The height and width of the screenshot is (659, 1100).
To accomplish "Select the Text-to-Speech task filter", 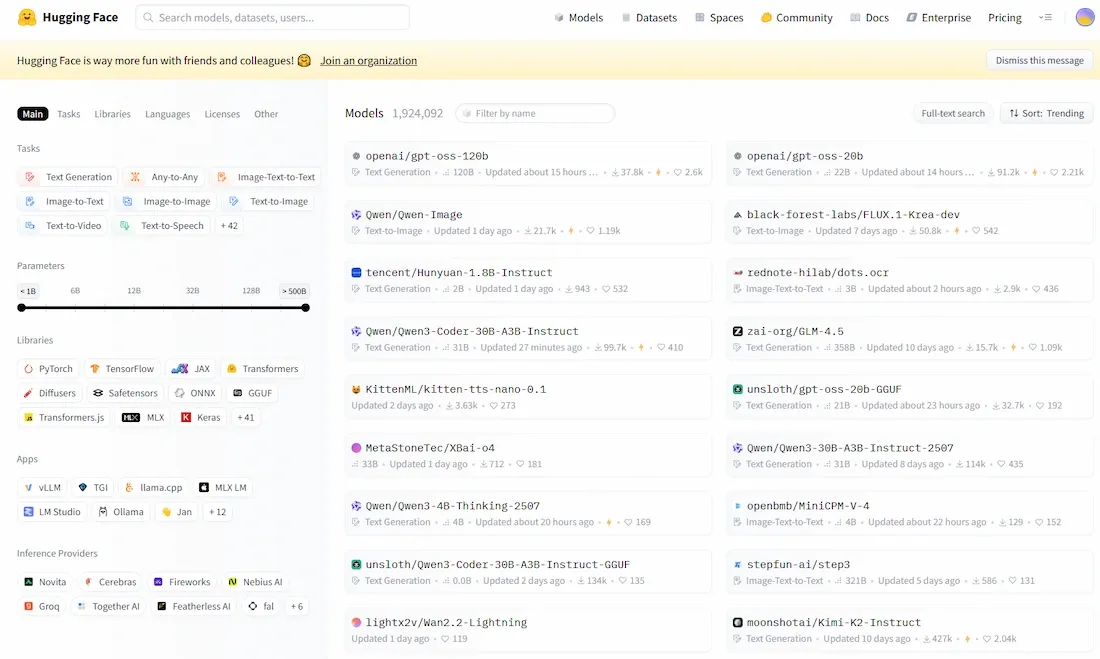I will coord(162,225).
